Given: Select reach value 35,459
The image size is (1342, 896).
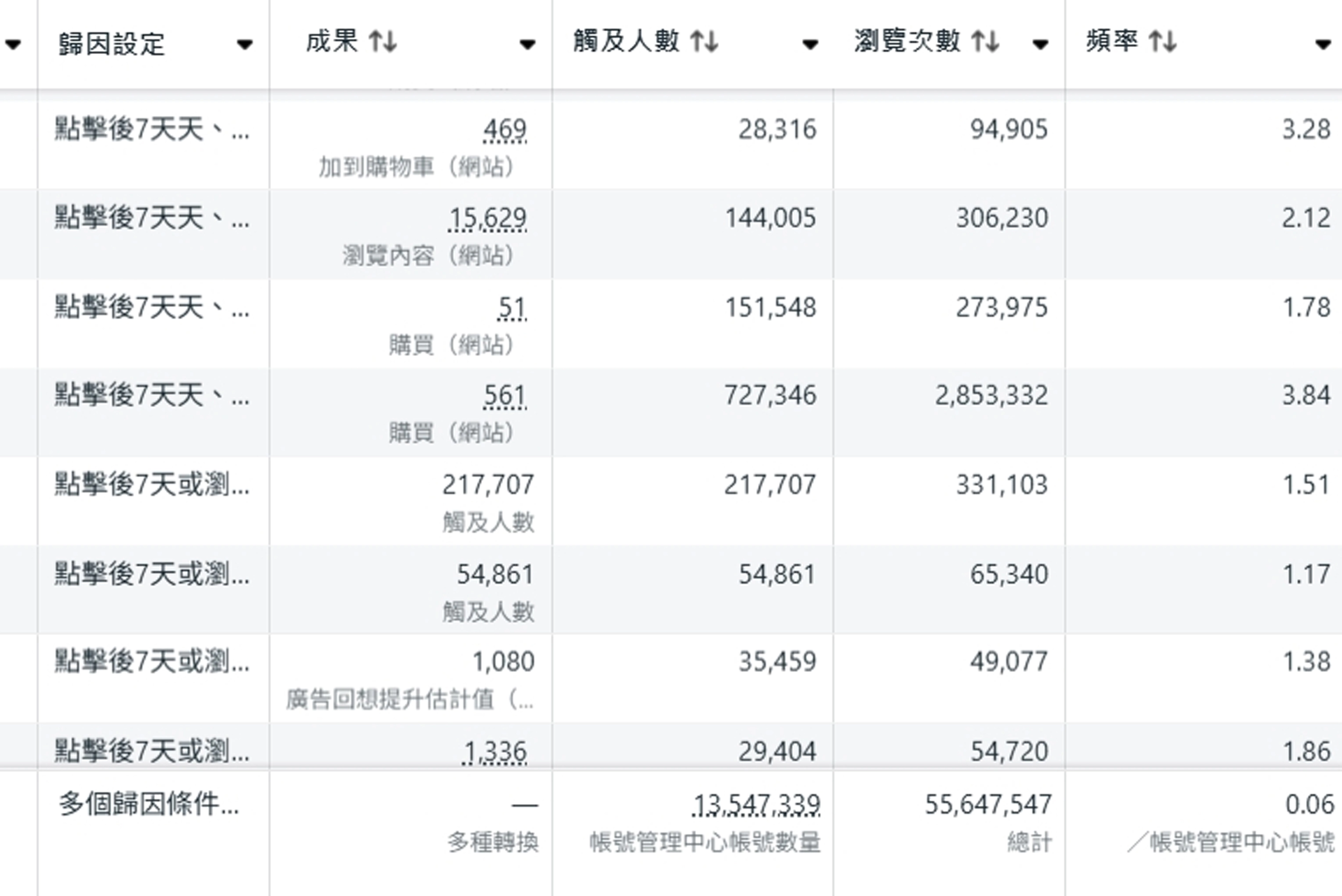Looking at the screenshot, I should pos(777,662).
